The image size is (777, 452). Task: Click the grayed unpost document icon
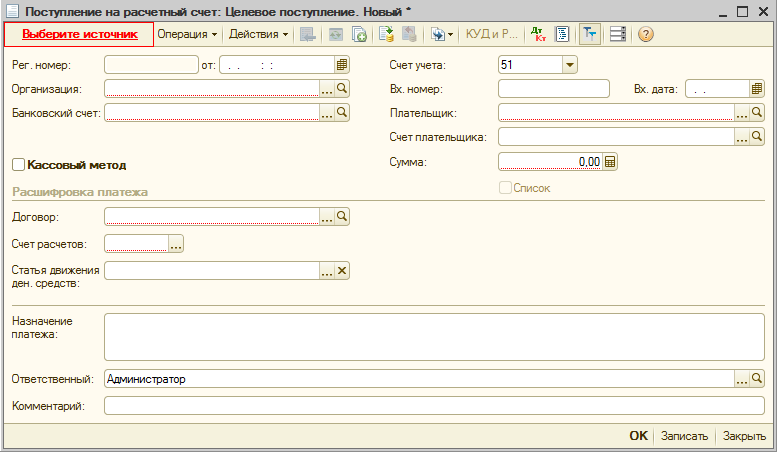click(409, 34)
